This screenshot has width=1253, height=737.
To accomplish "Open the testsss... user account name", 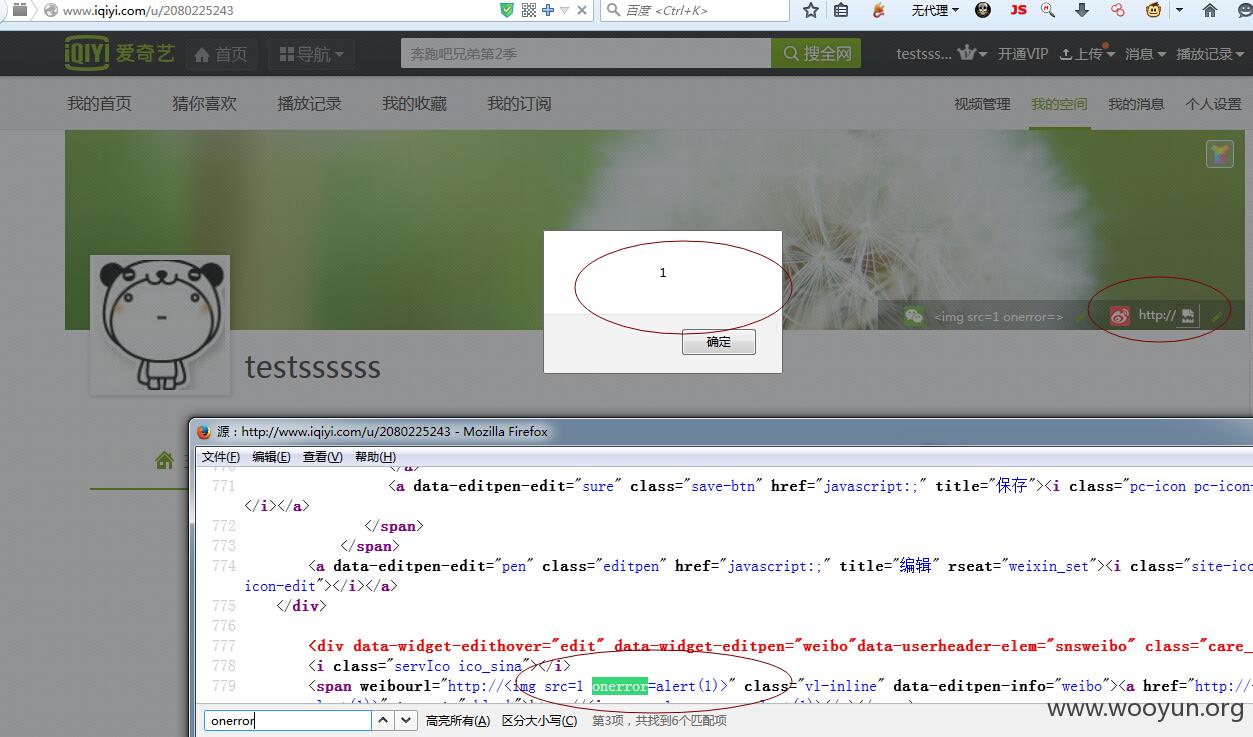I will point(924,54).
